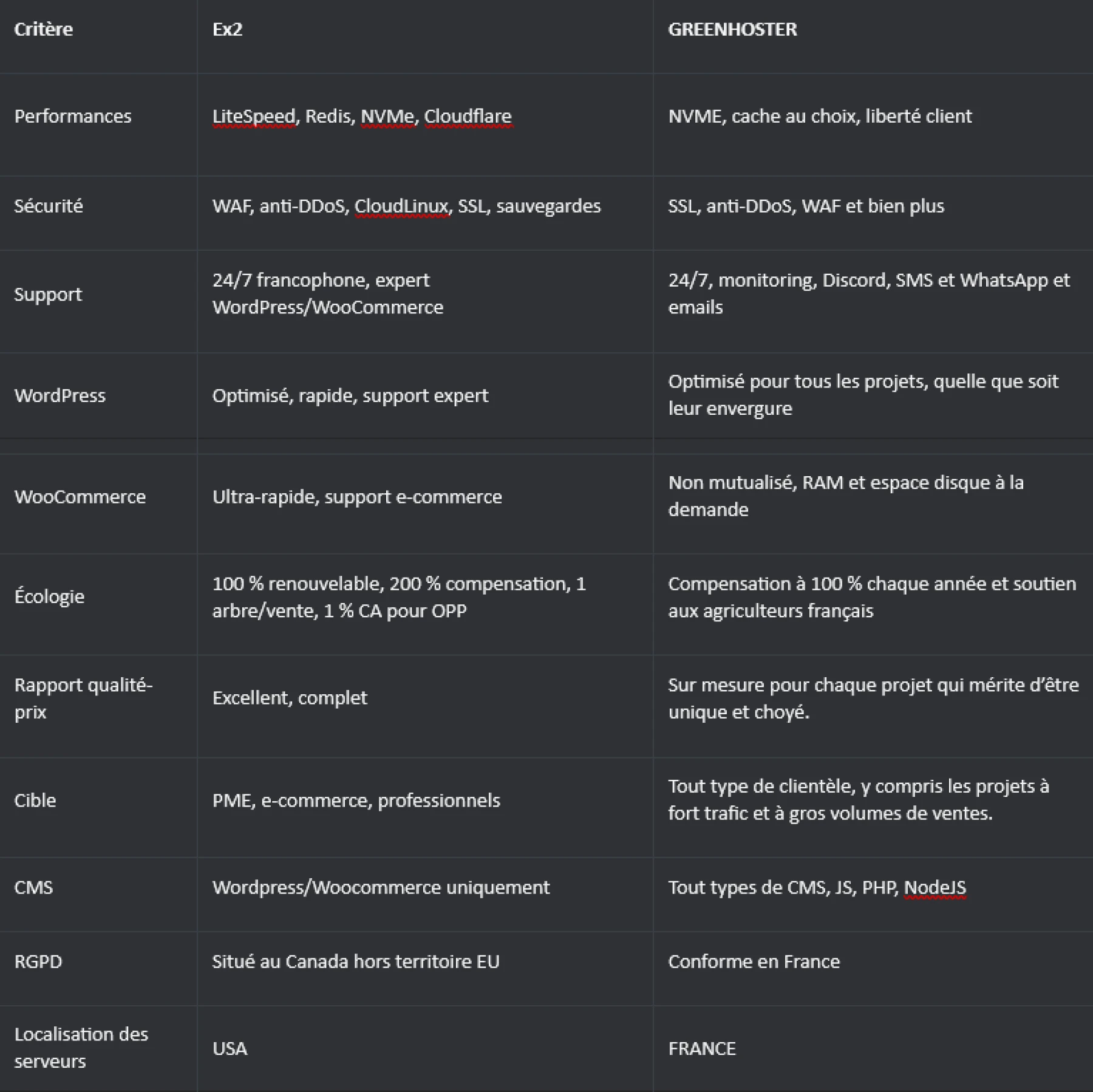Select the Écologie row label

(x=49, y=596)
